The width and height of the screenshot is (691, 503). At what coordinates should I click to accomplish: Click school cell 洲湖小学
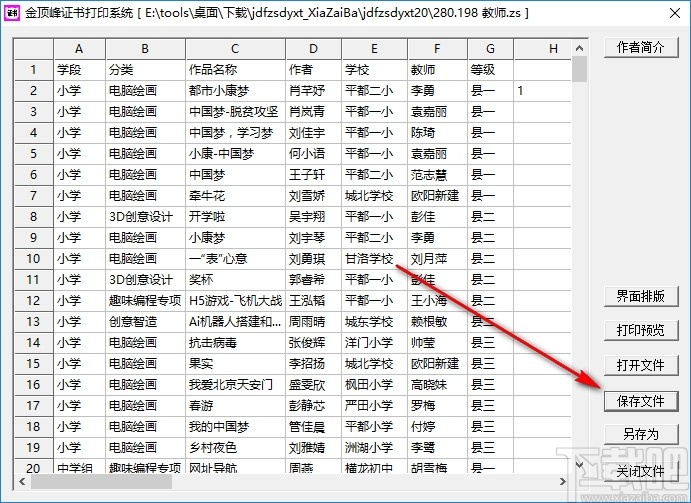pyautogui.click(x=375, y=447)
